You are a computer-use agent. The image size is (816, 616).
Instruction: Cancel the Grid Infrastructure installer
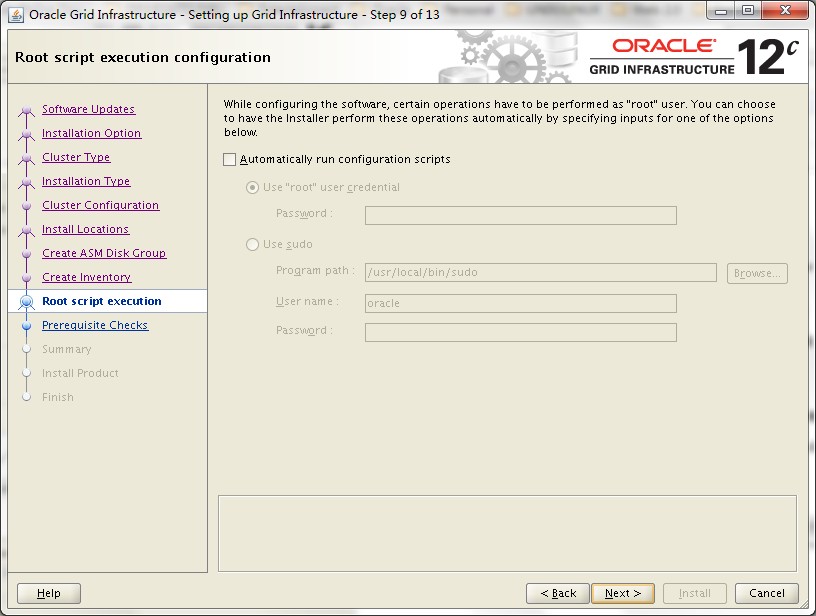pyautogui.click(x=767, y=593)
